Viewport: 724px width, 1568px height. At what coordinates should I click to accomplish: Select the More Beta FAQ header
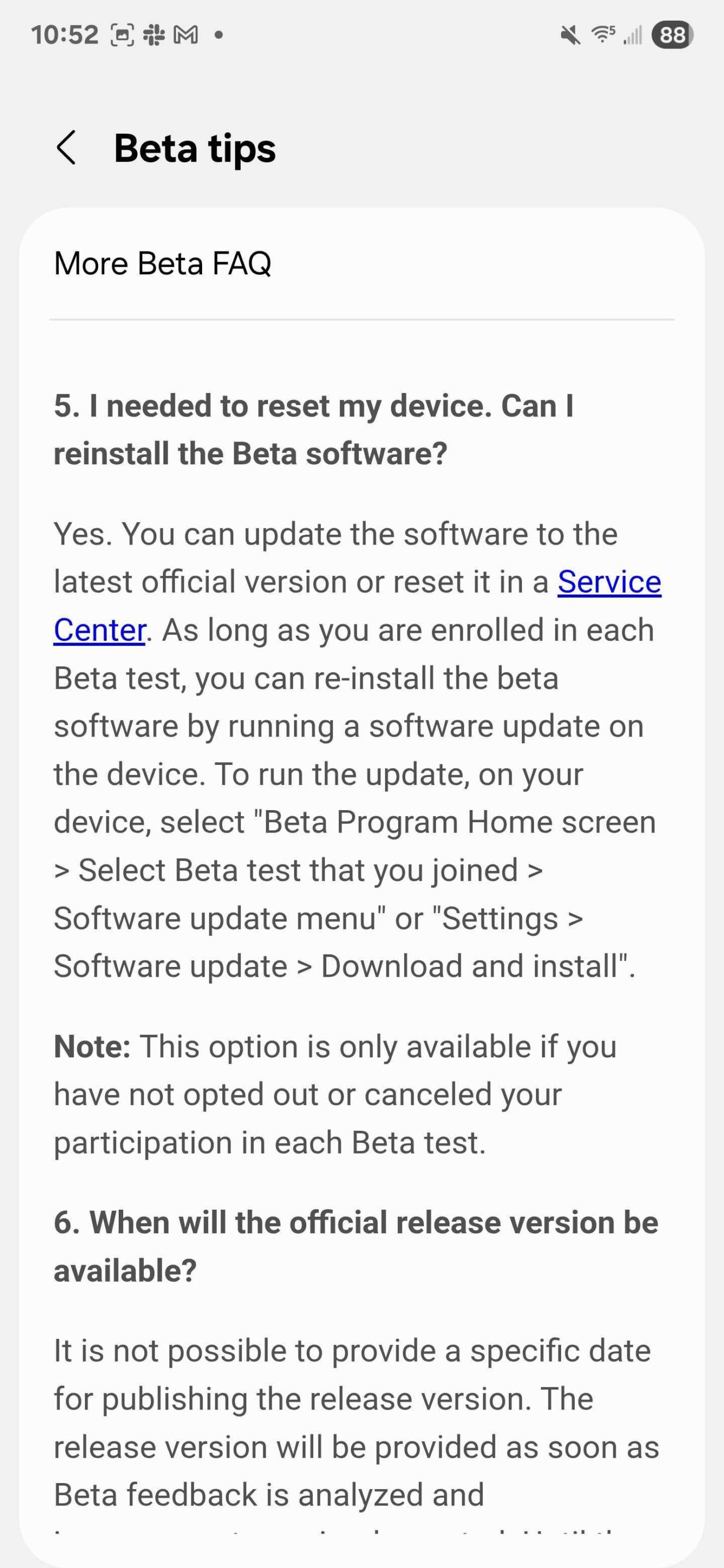pos(162,264)
